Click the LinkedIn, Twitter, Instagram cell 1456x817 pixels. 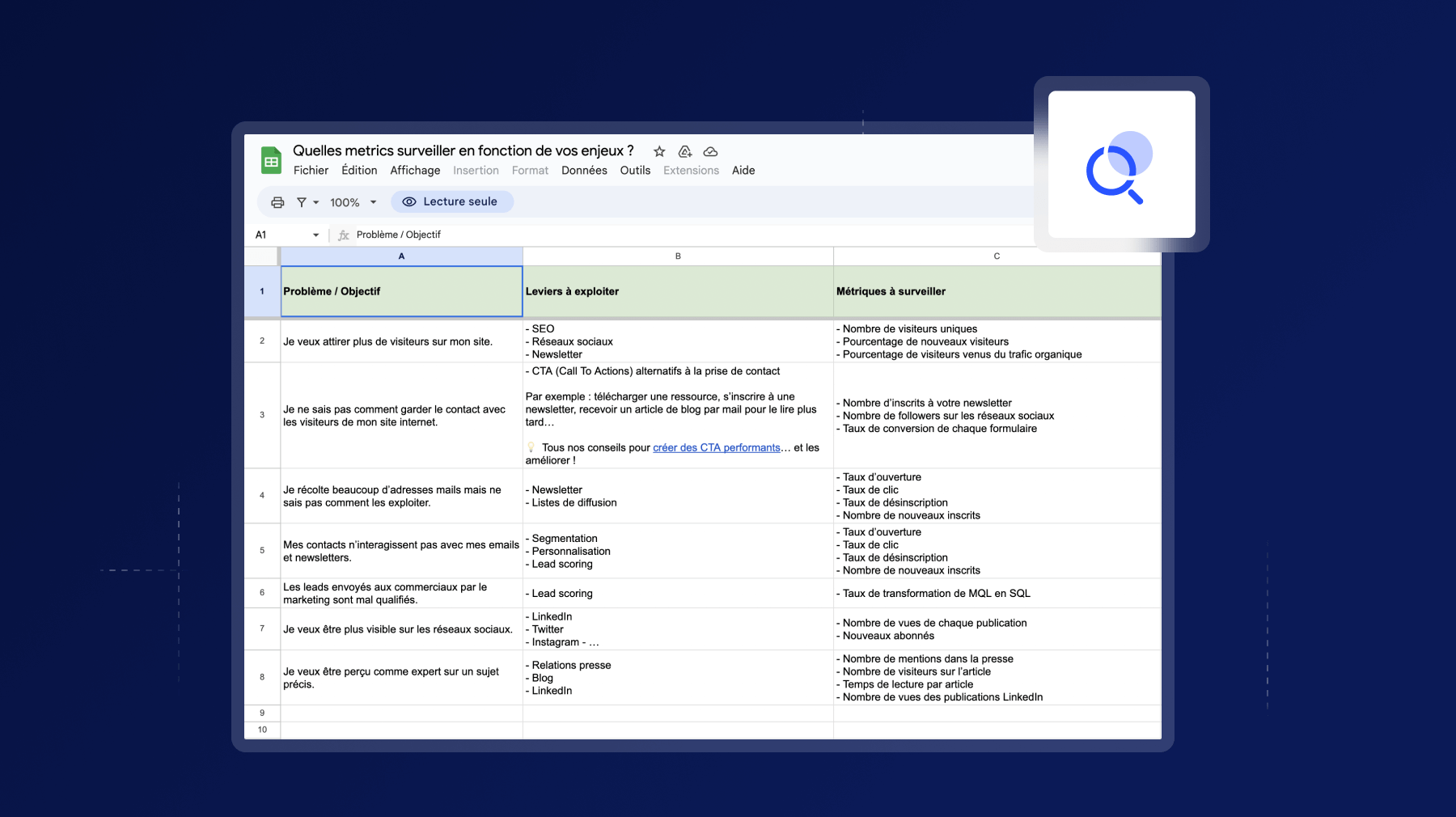pos(678,629)
